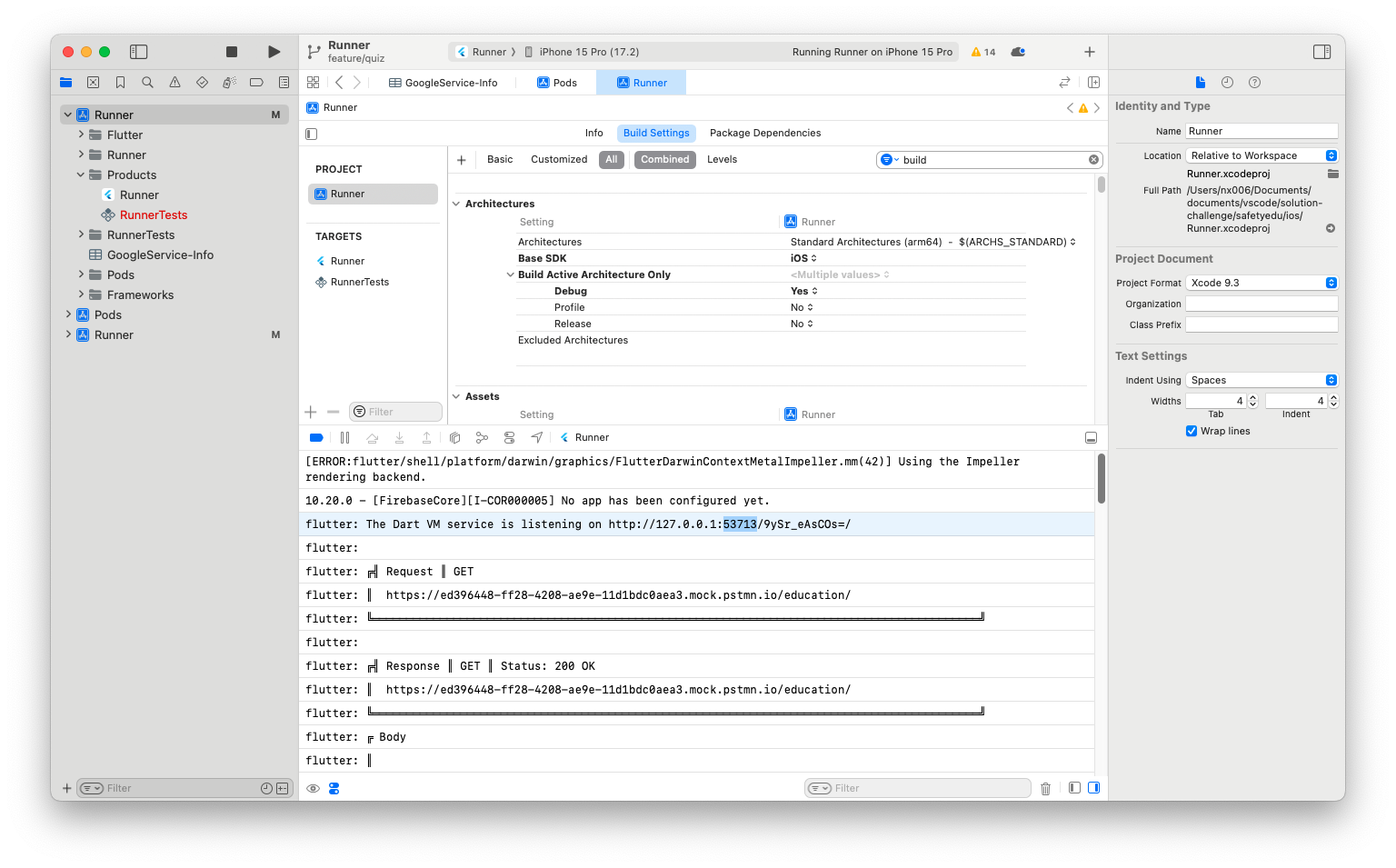The width and height of the screenshot is (1396, 868).
Task: Toggle breakpoints activation in debug bar
Action: [x=316, y=437]
